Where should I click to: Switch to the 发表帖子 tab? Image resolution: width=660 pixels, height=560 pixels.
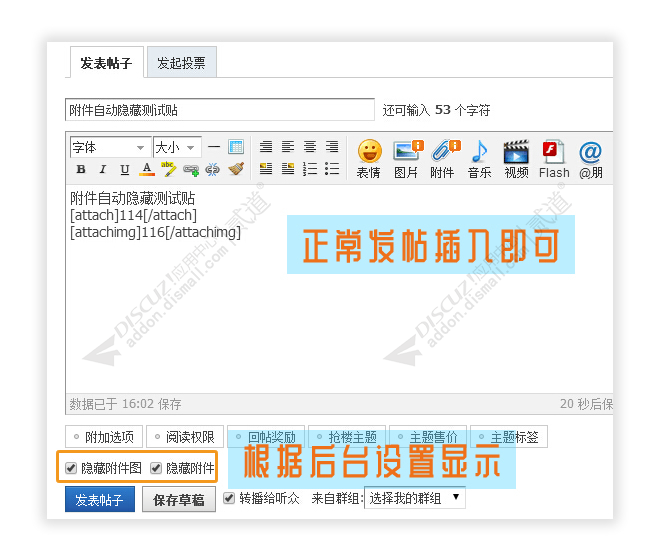point(106,63)
